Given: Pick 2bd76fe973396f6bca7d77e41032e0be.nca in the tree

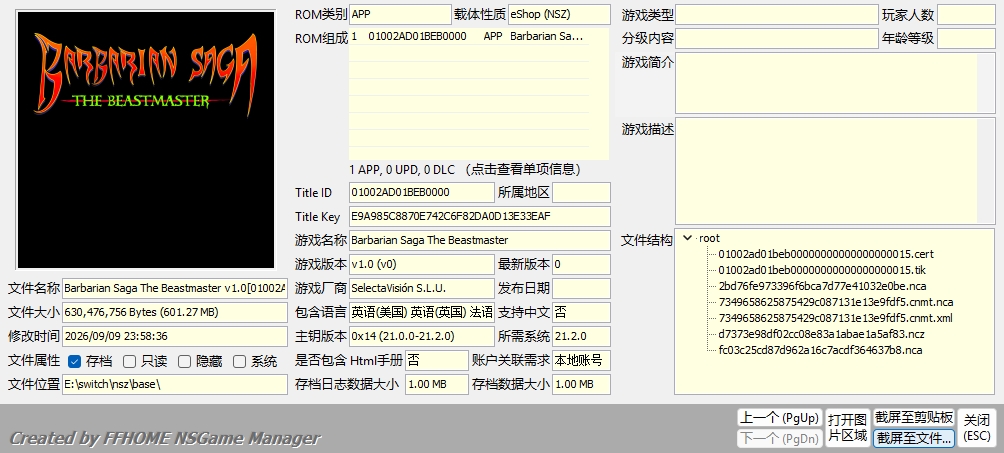Looking at the screenshot, I should click(x=822, y=286).
